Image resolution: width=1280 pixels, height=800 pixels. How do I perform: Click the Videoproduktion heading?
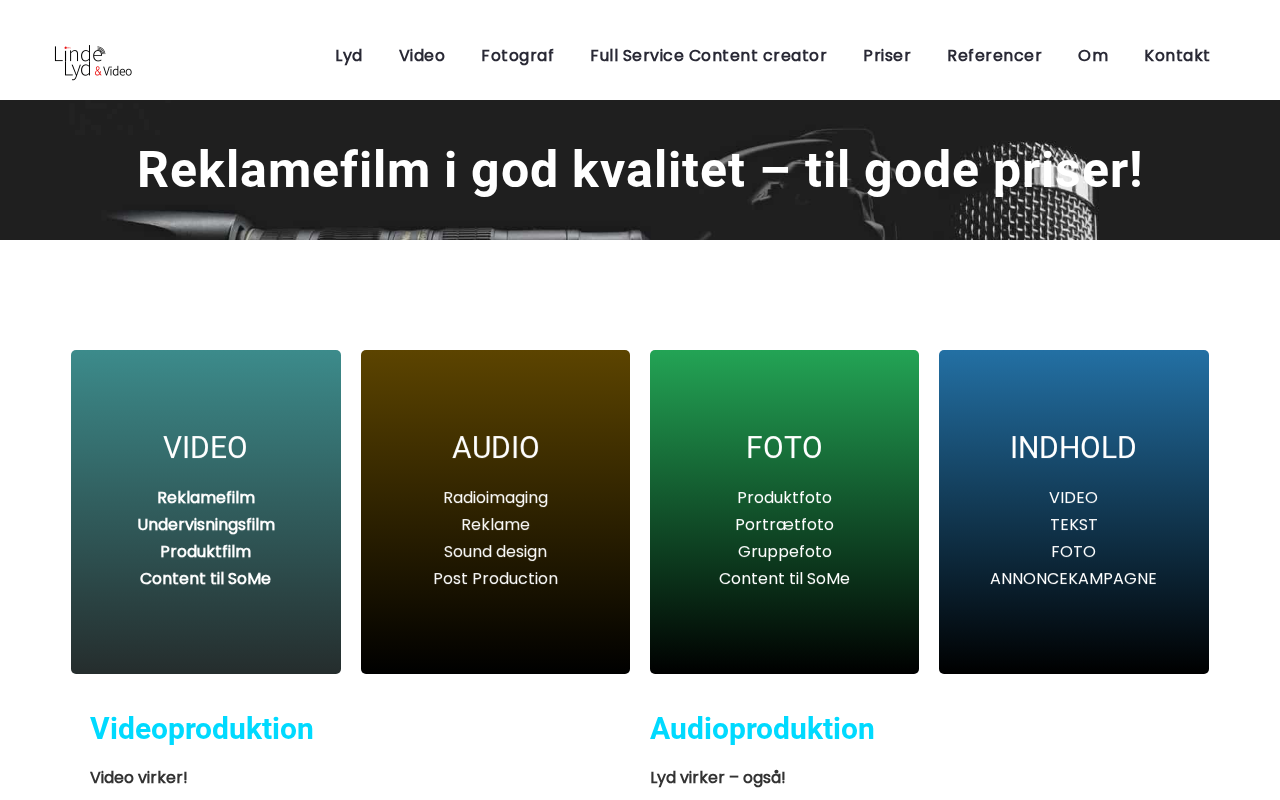click(202, 729)
